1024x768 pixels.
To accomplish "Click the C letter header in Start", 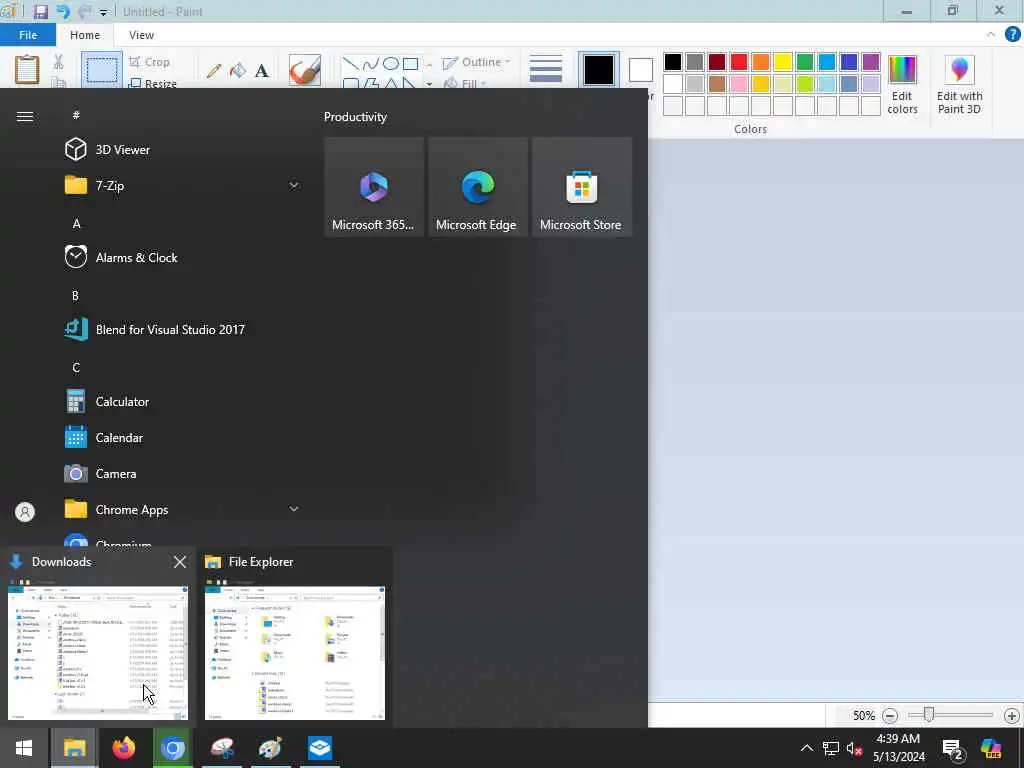I will 76,368.
